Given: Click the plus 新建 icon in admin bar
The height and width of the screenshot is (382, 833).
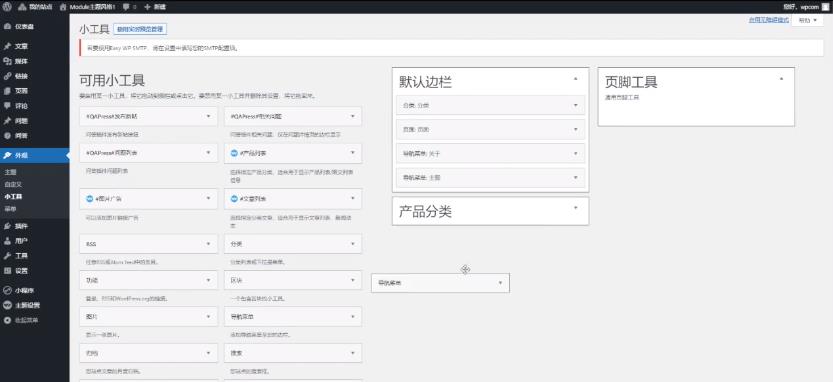Looking at the screenshot, I should coord(147,7).
